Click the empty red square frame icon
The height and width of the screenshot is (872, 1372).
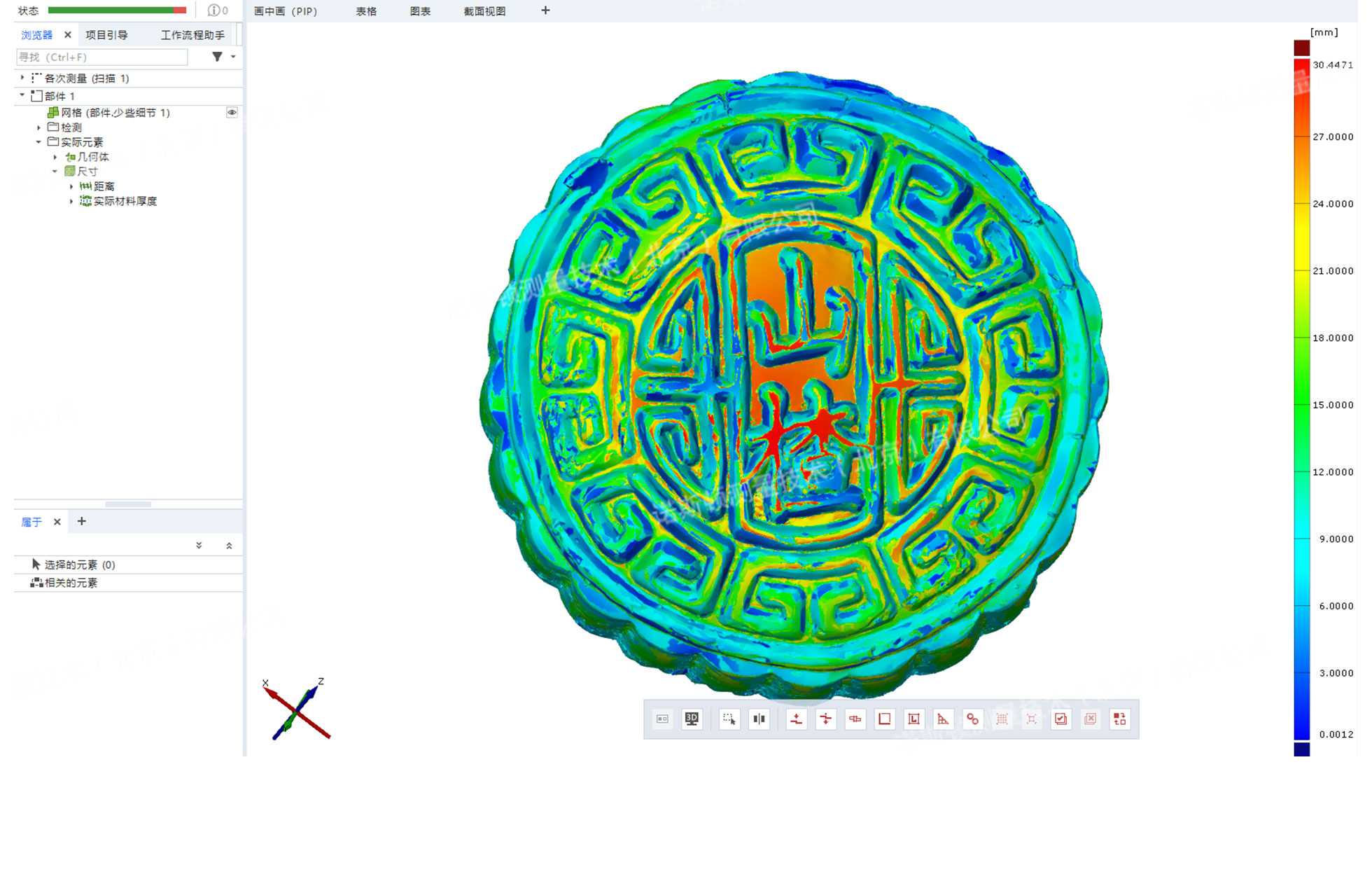(x=885, y=719)
